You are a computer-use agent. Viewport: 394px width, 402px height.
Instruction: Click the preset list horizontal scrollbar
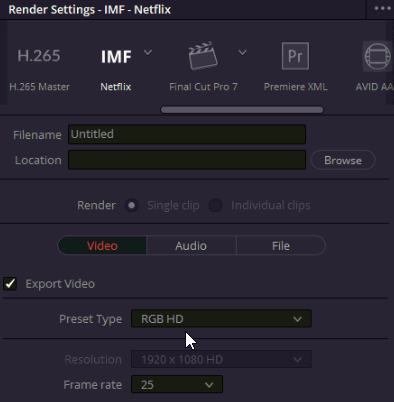point(242,110)
